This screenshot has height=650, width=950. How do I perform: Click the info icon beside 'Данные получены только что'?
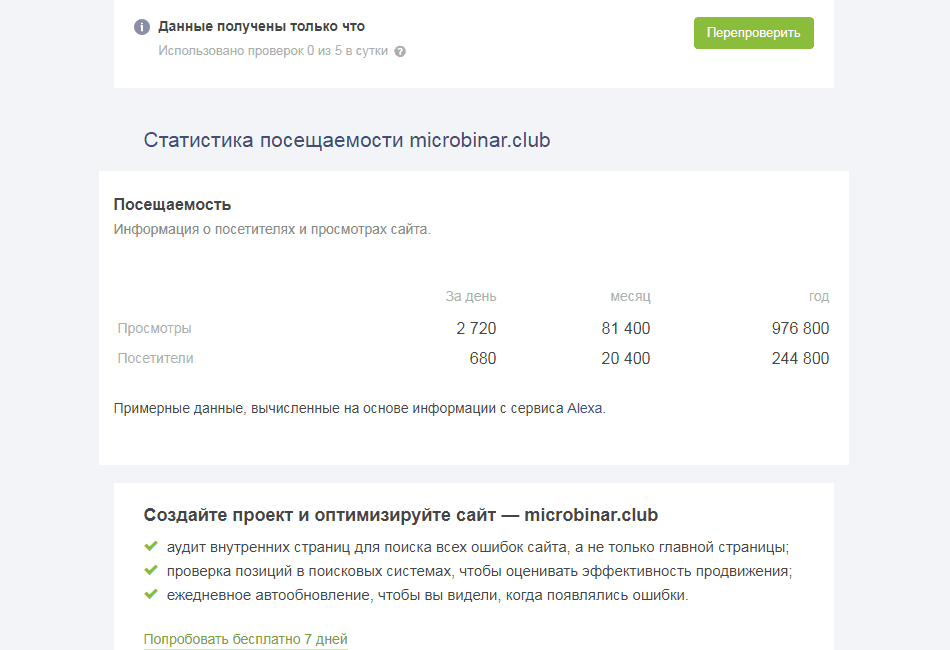[142, 27]
